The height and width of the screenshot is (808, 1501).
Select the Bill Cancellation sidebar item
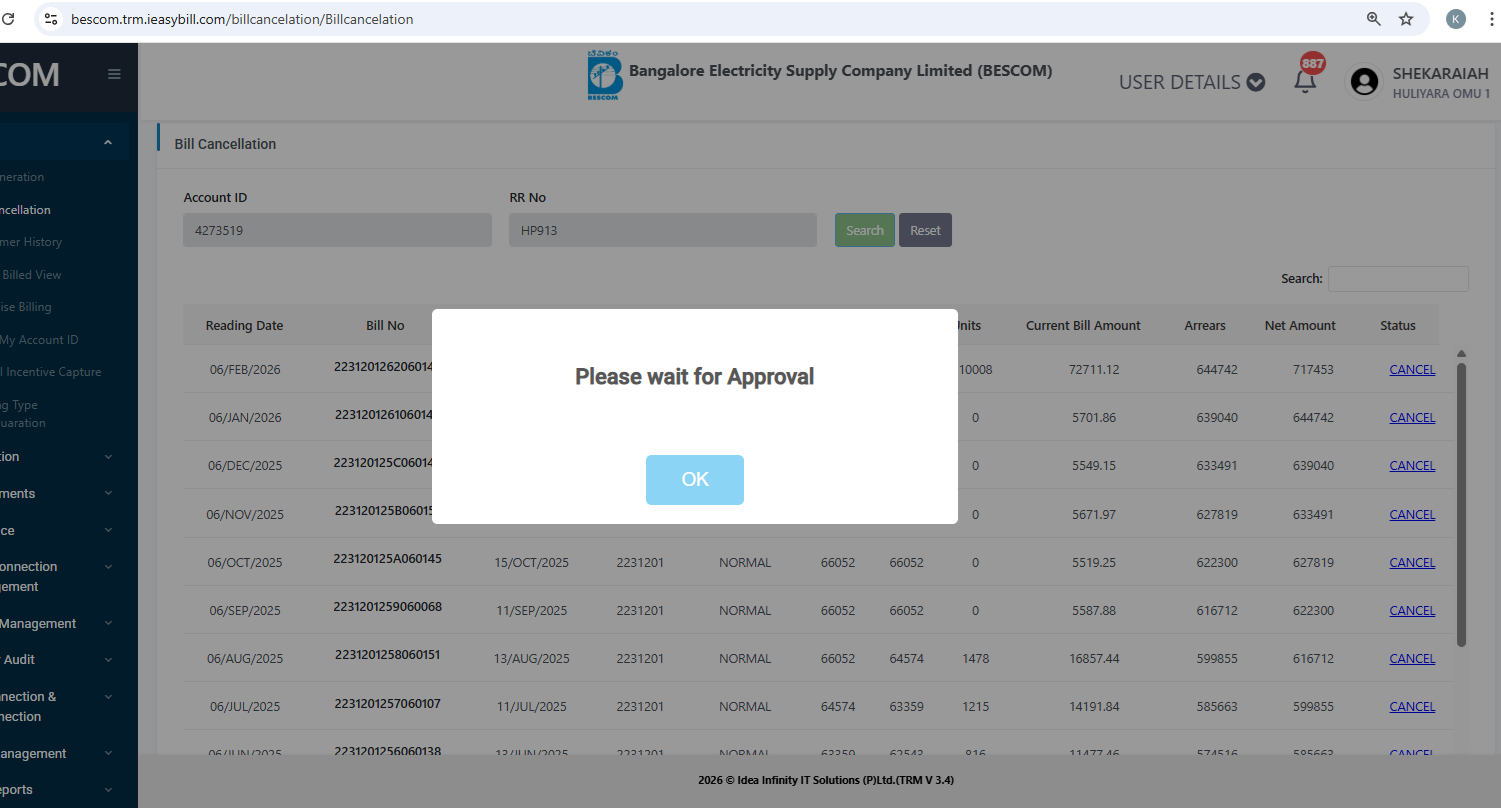tap(25, 210)
